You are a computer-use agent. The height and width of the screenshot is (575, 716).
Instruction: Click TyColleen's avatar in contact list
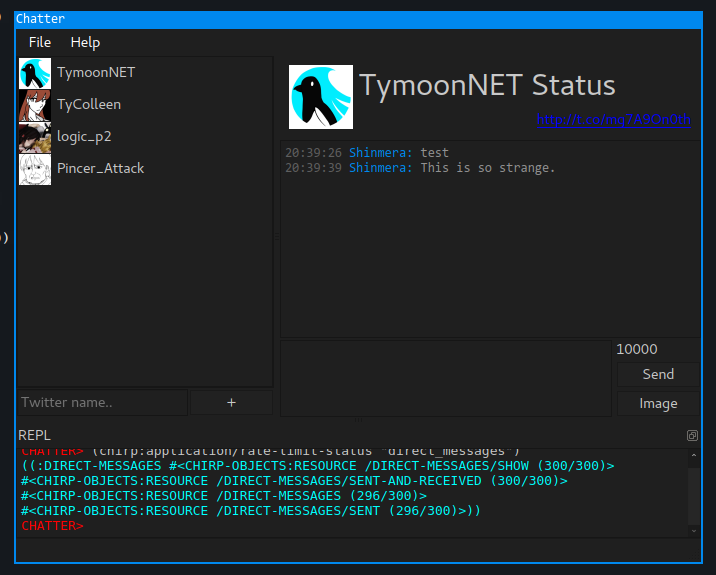click(35, 105)
